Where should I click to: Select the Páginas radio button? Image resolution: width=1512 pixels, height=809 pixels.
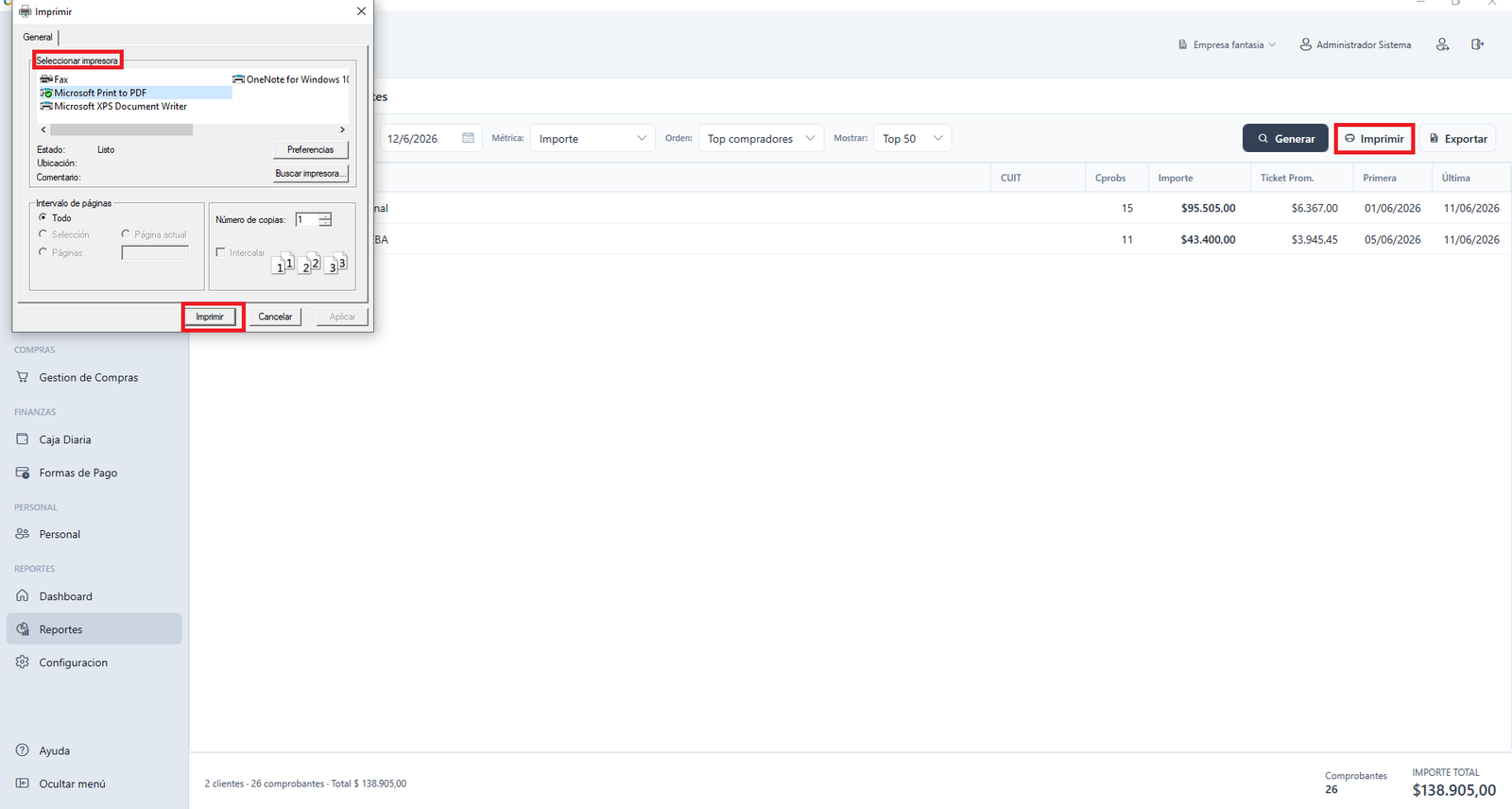43,252
